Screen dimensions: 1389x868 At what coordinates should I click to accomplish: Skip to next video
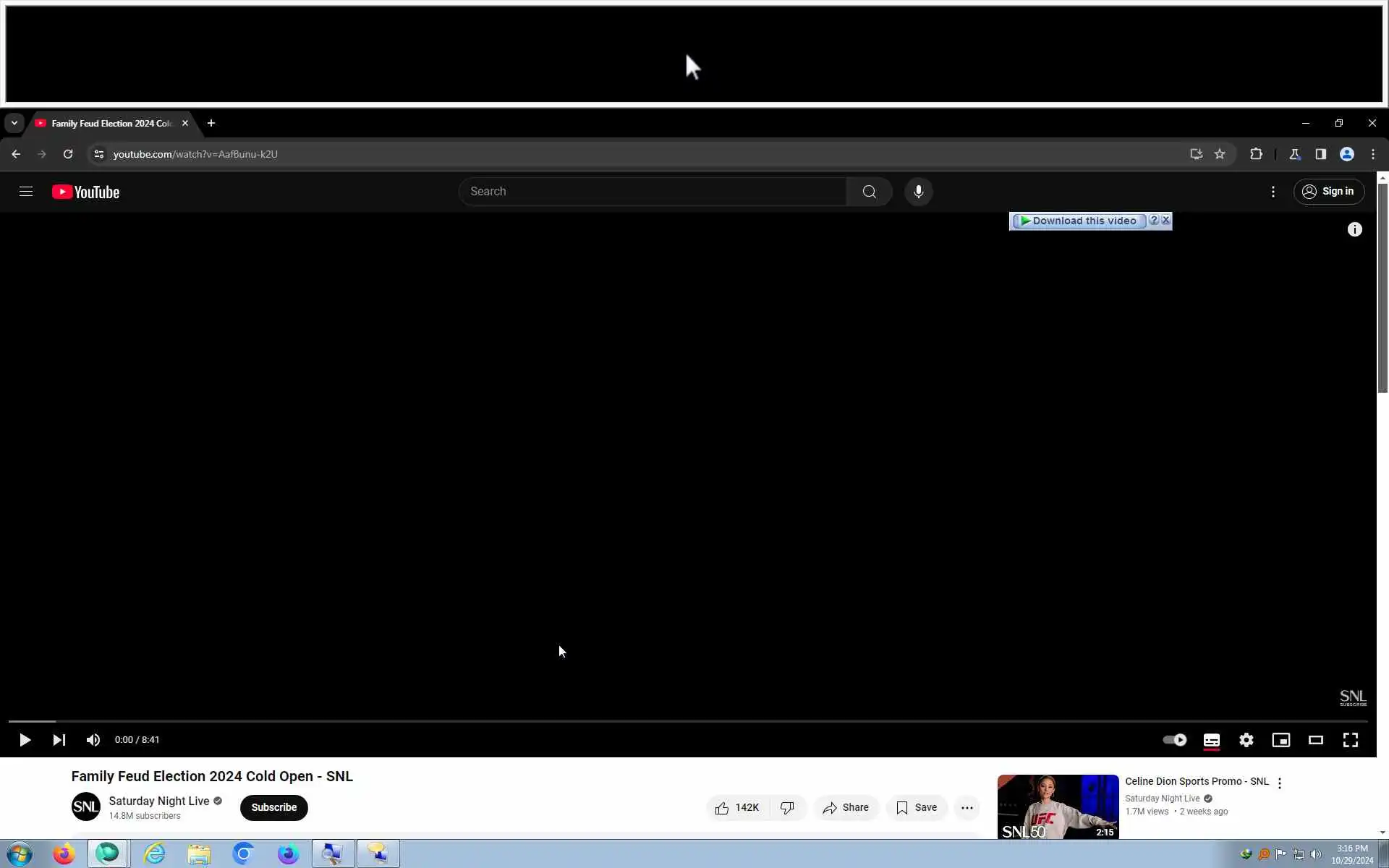[x=59, y=740]
